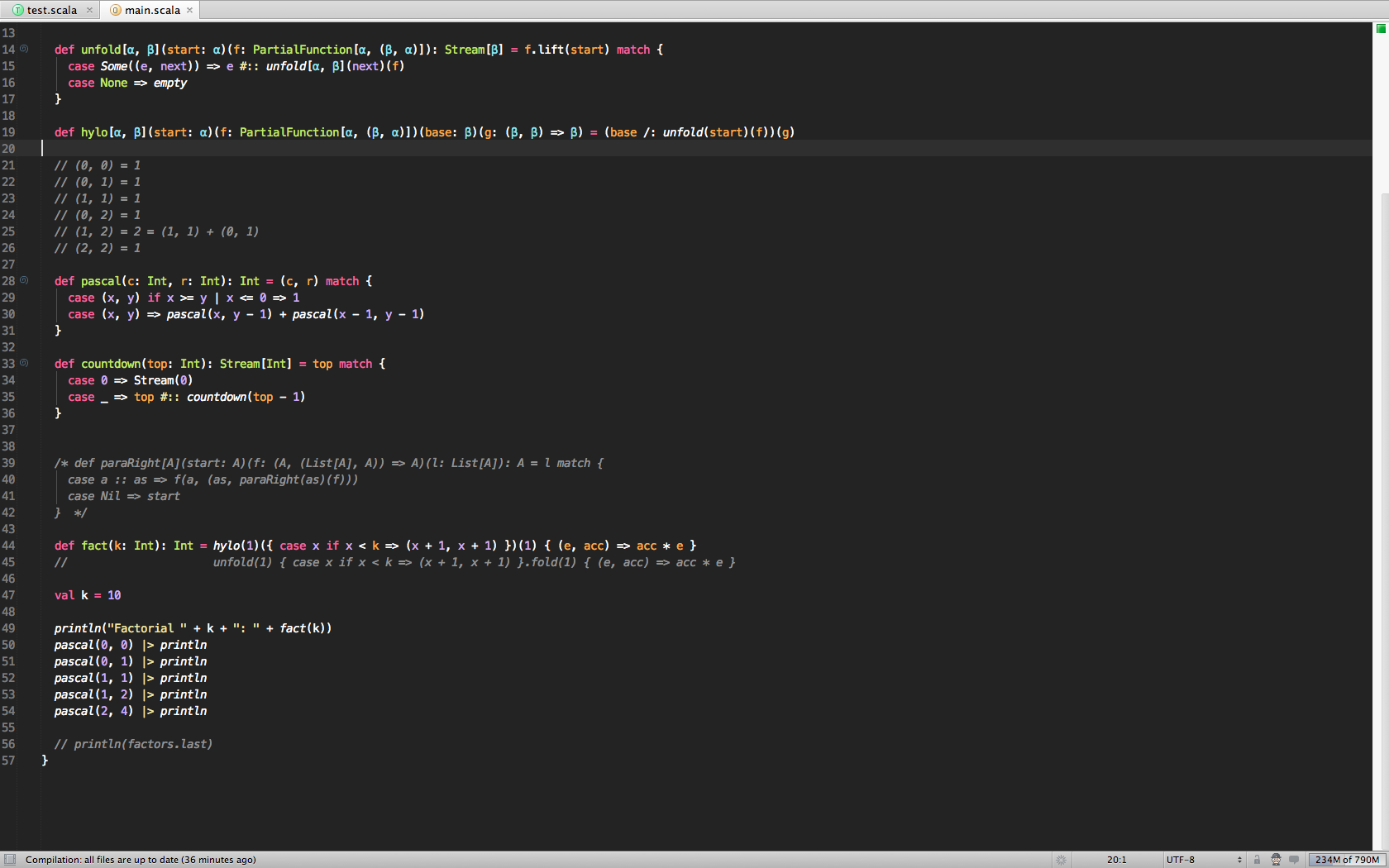Image resolution: width=1389 pixels, height=868 pixels.
Task: Click '// println(factors.last)' comment
Action: 133,744
